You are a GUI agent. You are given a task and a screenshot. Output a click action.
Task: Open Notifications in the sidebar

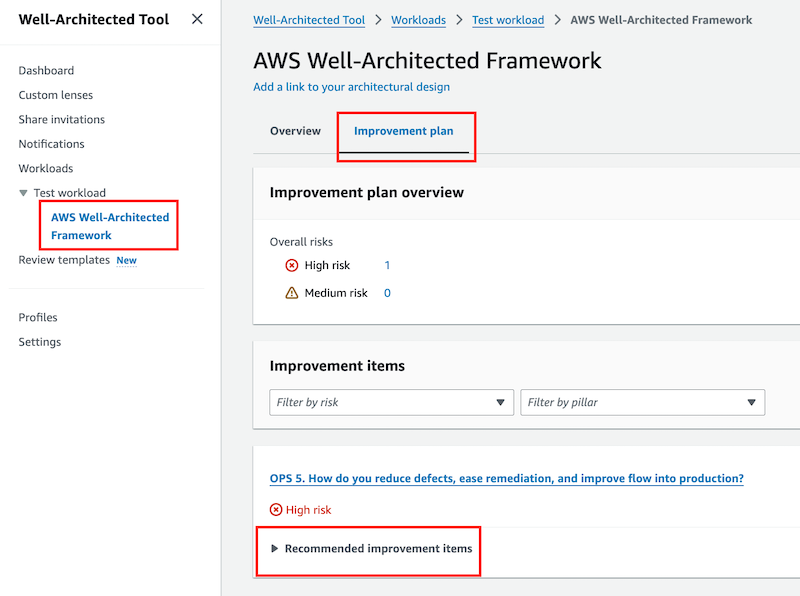[x=52, y=144]
